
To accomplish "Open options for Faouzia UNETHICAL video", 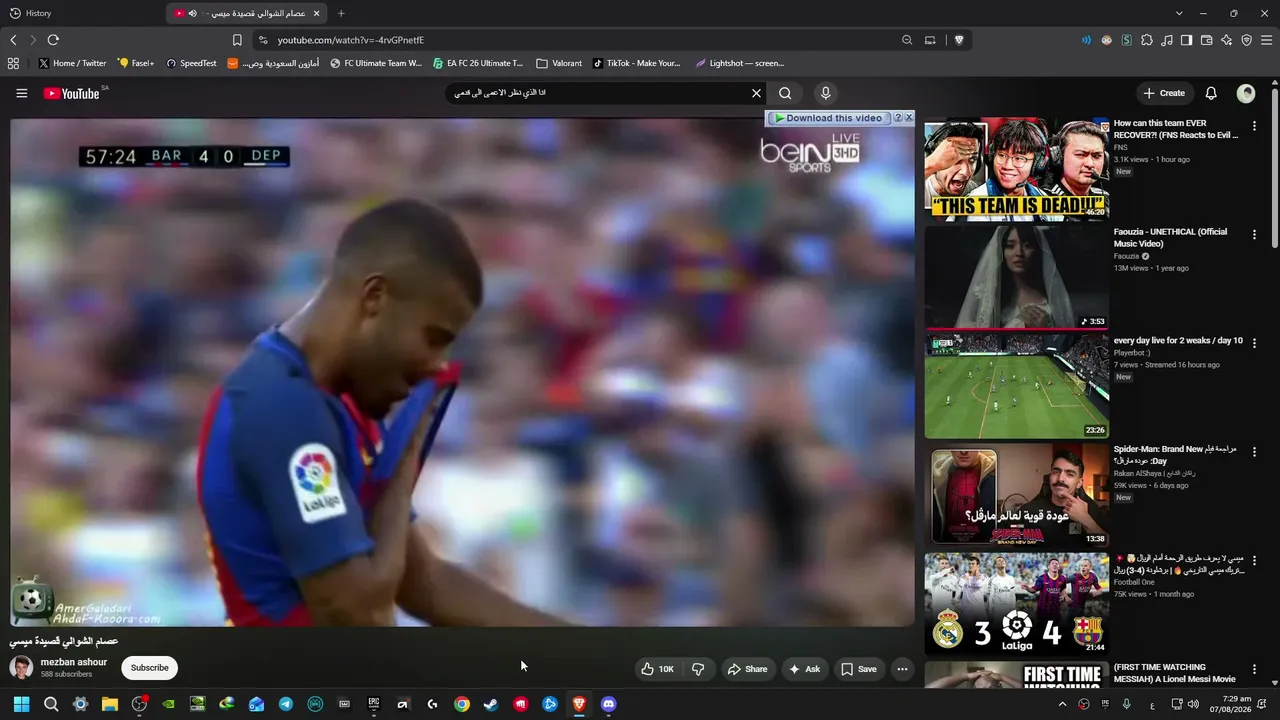I will [x=1254, y=235].
